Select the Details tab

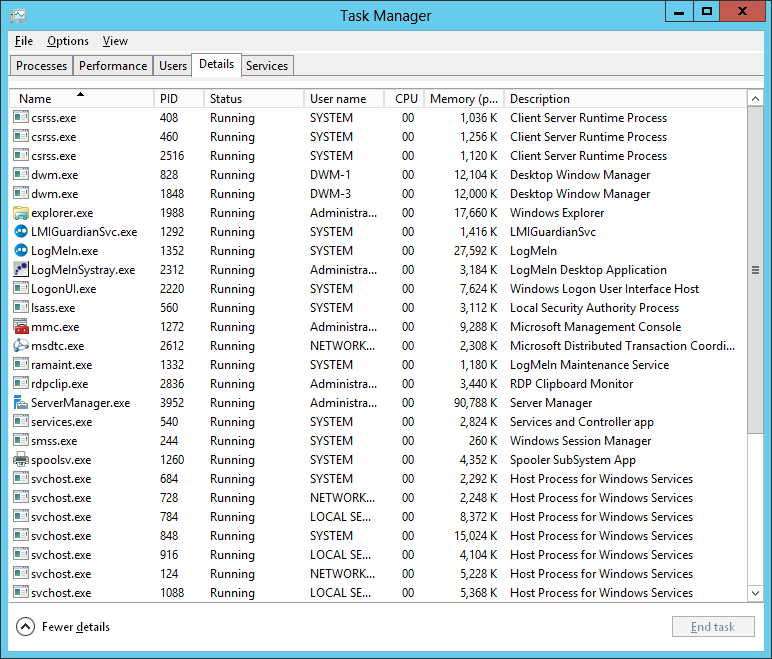point(216,65)
